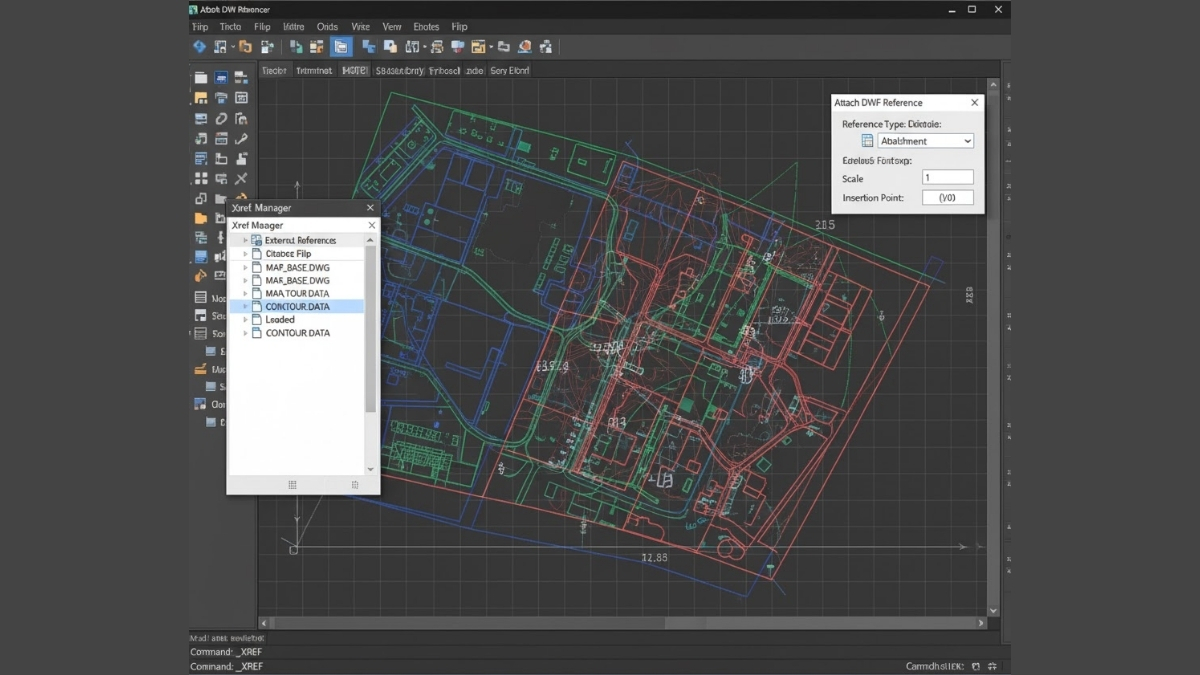This screenshot has width=1200, height=675.
Task: Click the table icon beside the Reference Type dropdown
Action: [x=867, y=141]
